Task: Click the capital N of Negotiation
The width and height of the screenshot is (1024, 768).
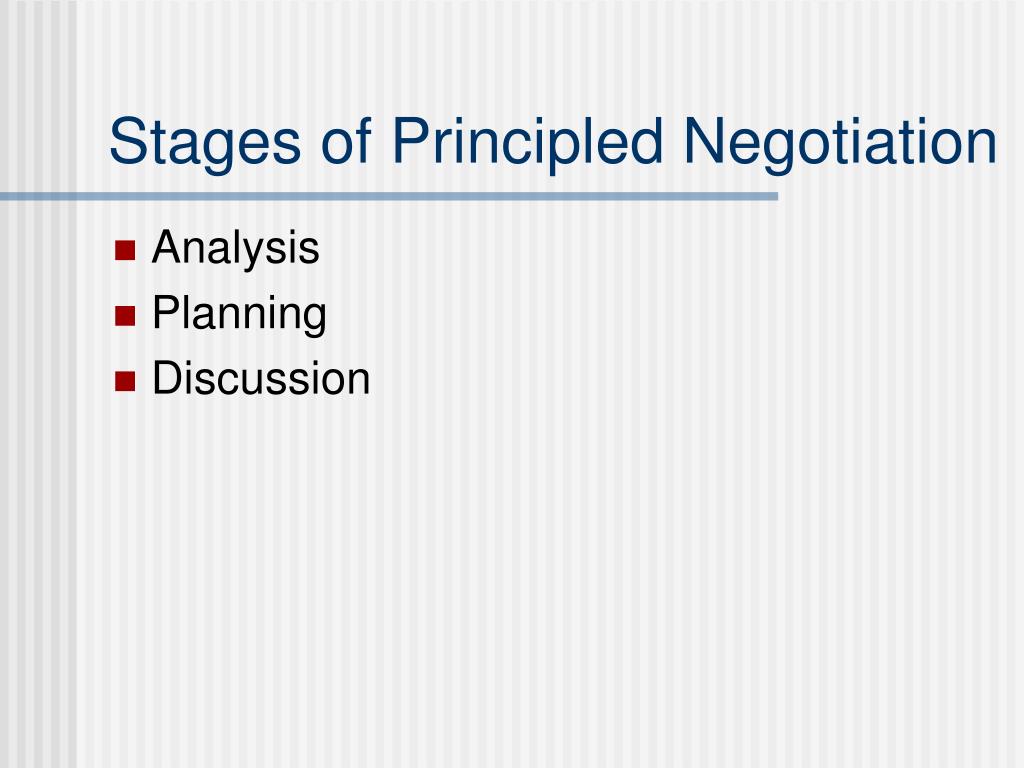Action: click(704, 141)
